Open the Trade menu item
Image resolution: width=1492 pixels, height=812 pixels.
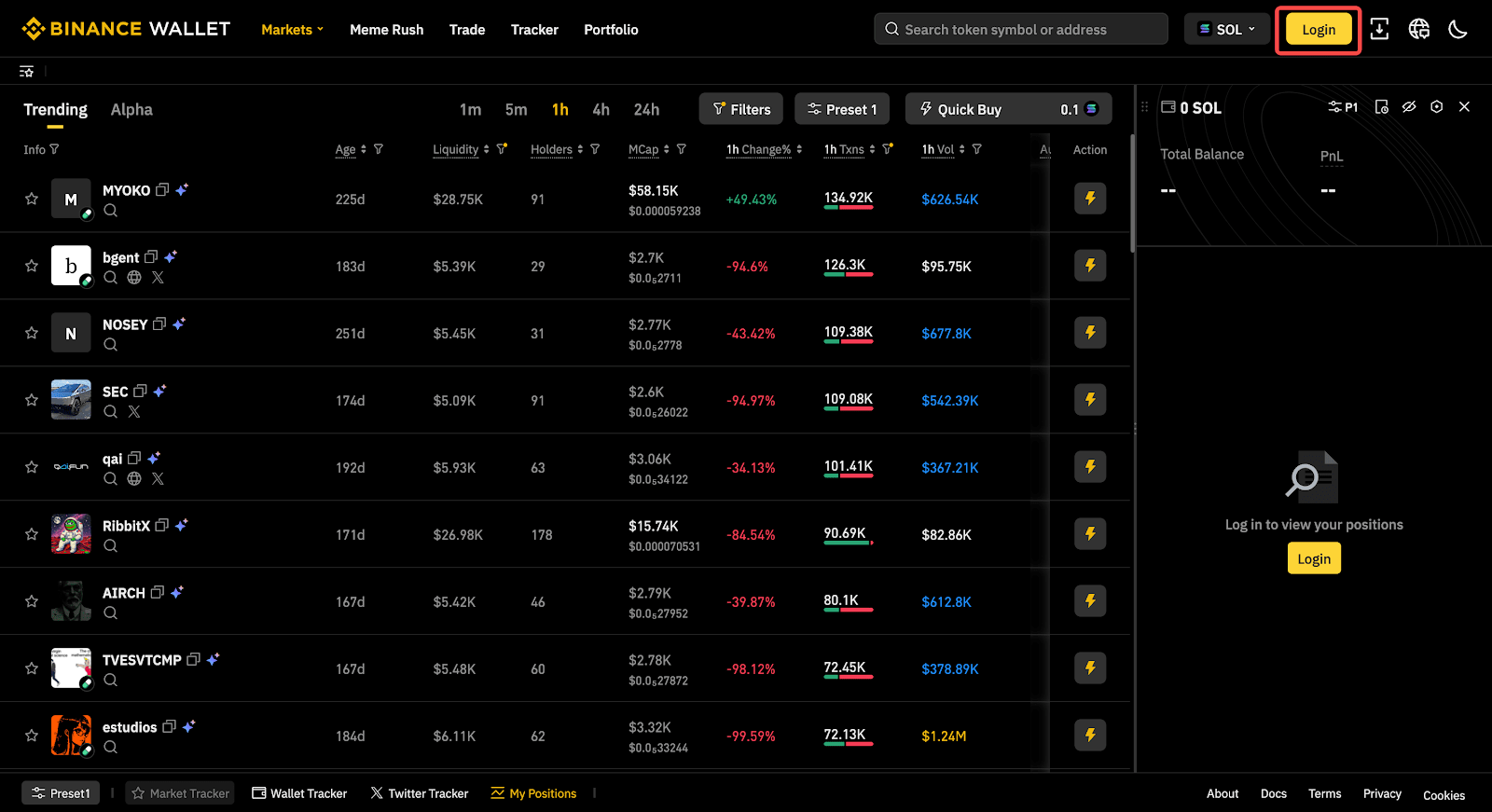click(467, 29)
